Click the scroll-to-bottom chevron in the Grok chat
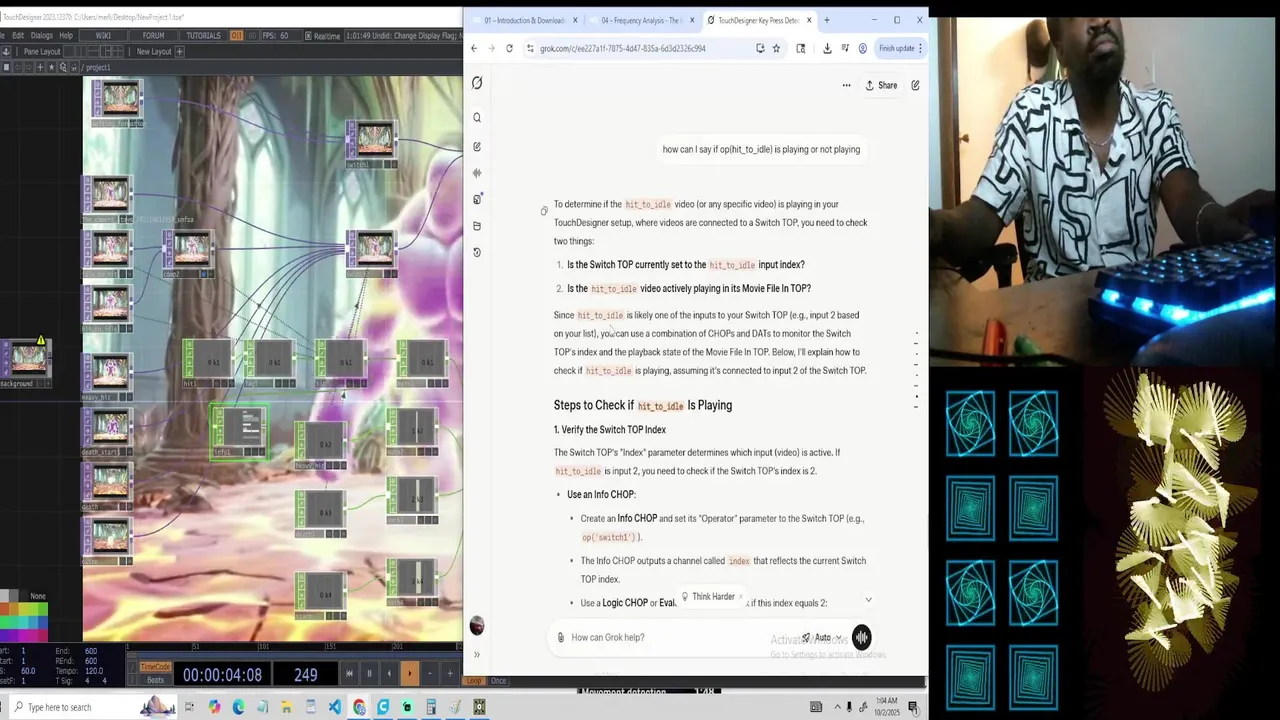 868,600
